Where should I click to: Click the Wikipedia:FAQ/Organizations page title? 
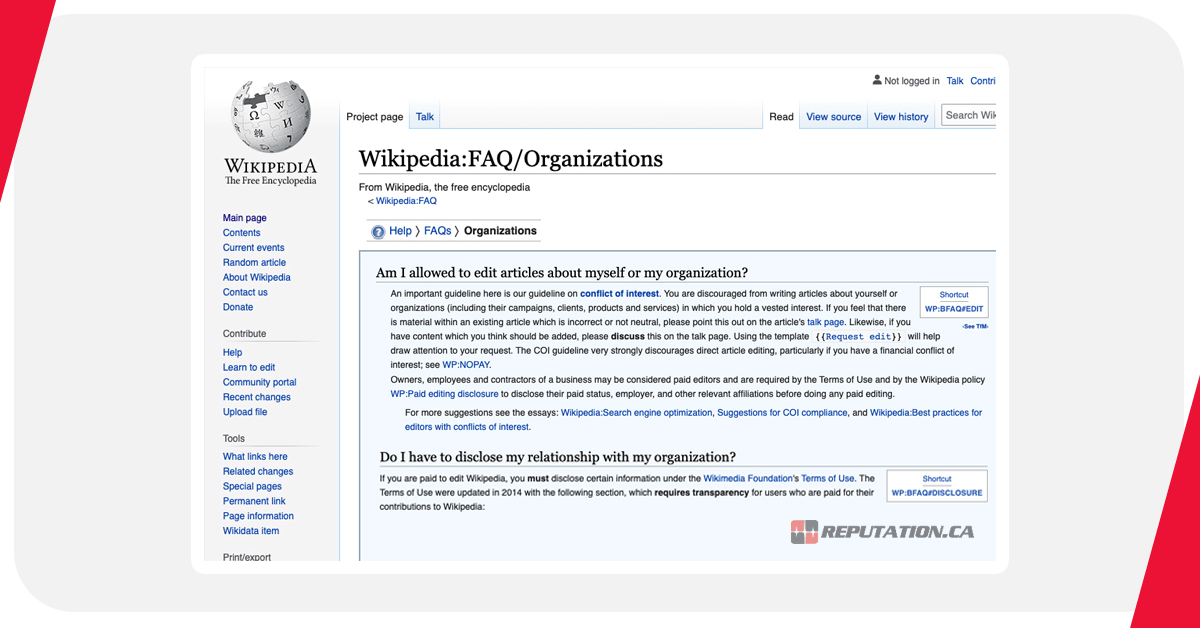[x=511, y=159]
